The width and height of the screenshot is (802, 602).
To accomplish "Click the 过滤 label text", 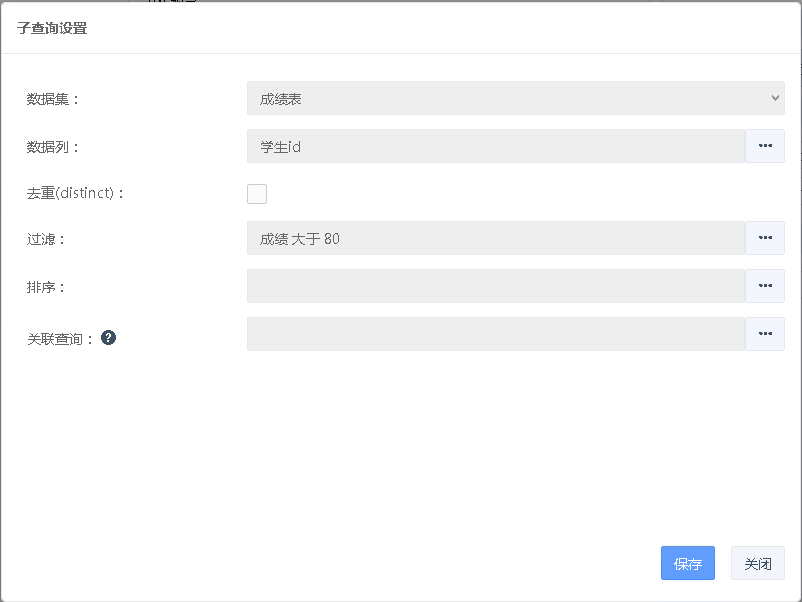I will [45, 239].
